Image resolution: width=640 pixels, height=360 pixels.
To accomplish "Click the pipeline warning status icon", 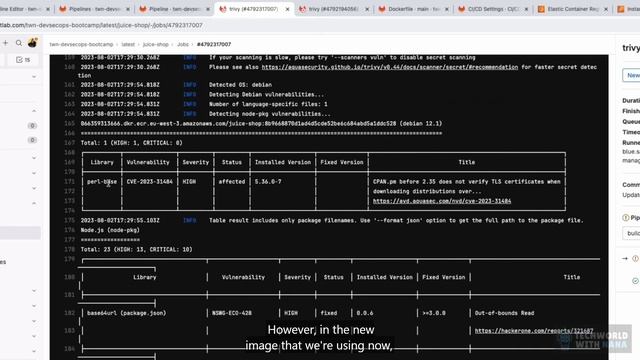I will point(625,218).
